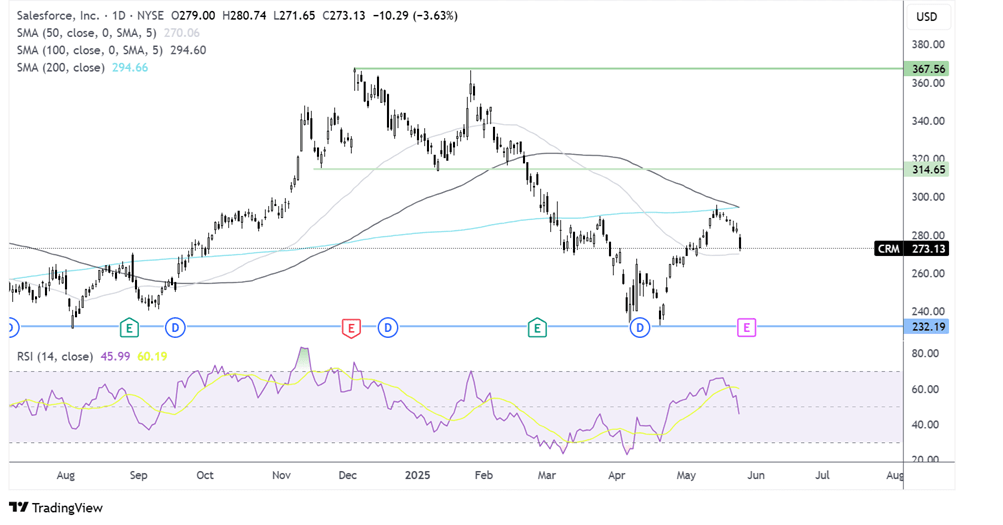Click 2025 on the time axis
Viewport: 1003px width, 525px height.
(x=418, y=475)
